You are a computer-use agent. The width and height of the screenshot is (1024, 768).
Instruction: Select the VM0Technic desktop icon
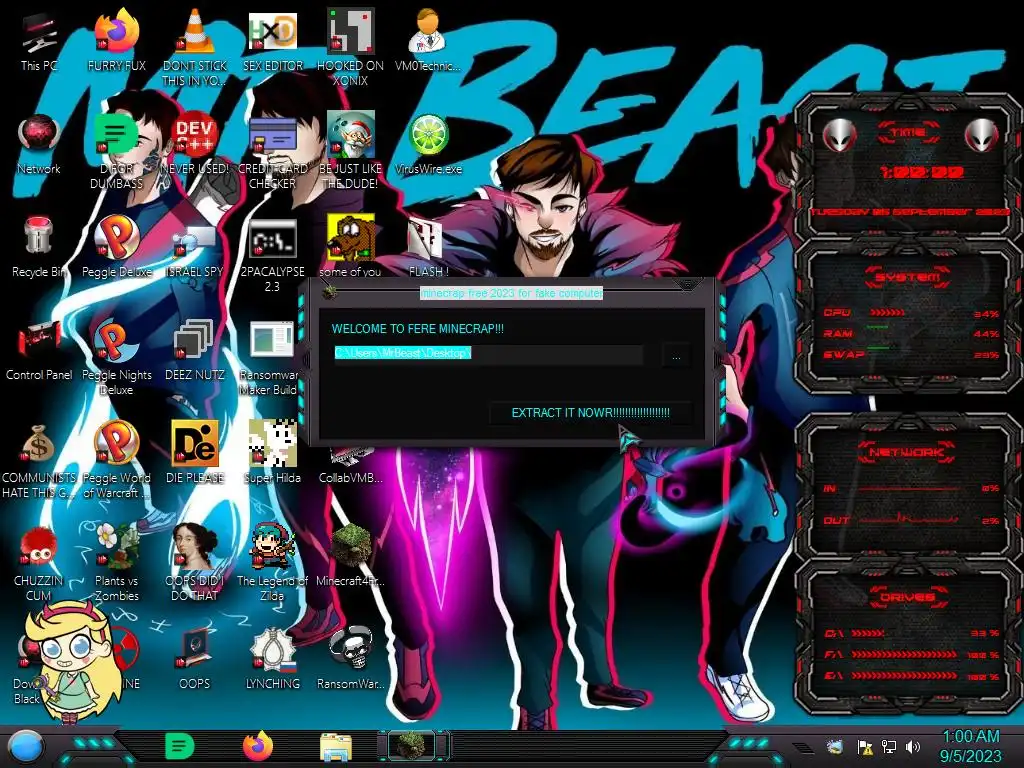click(428, 40)
